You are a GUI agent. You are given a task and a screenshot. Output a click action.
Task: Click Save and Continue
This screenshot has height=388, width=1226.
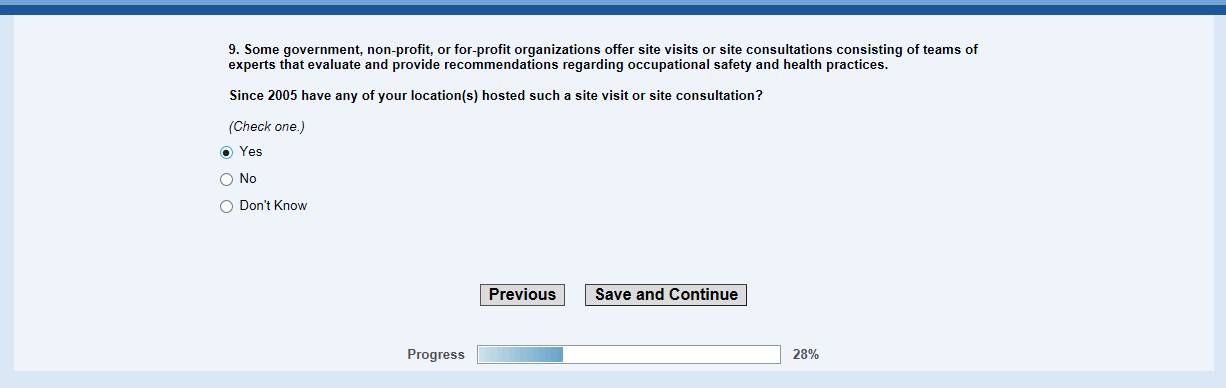coord(666,295)
